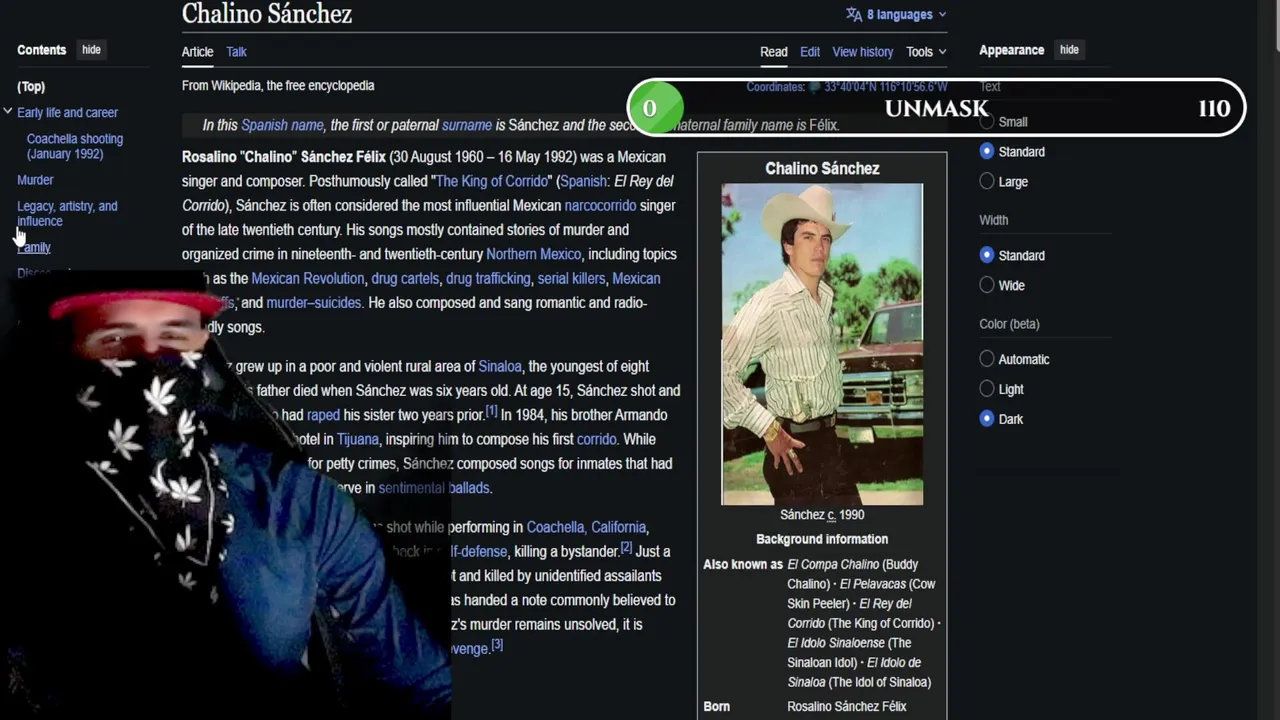Open the drug trafficking link
The image size is (1280, 720).
488,278
